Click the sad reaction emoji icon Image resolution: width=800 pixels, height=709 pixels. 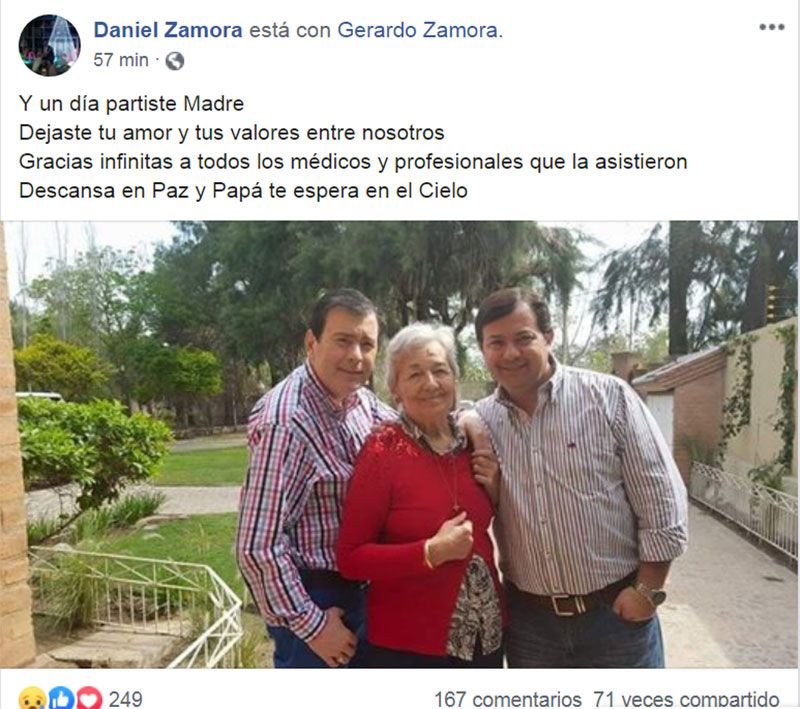click(x=32, y=698)
